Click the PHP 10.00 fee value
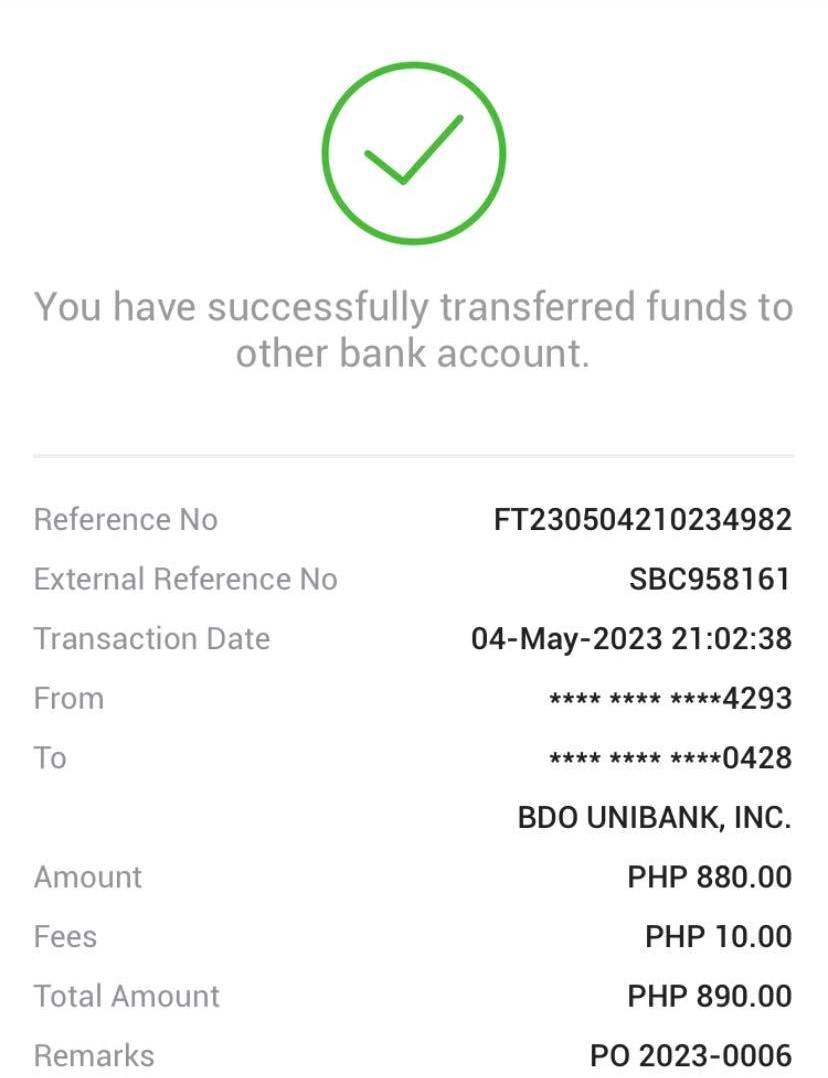828x1078 pixels. pos(718,937)
